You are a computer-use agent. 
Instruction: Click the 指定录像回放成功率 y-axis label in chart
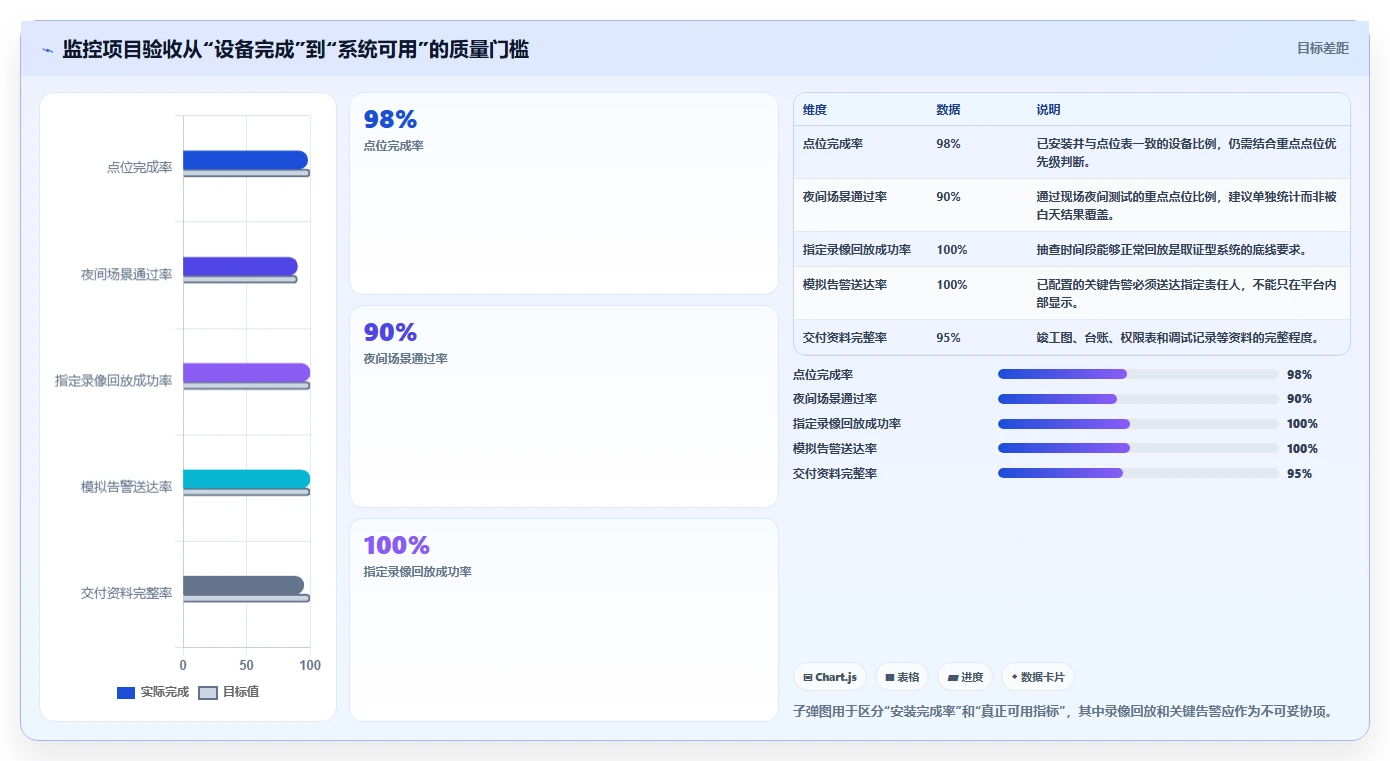point(113,381)
